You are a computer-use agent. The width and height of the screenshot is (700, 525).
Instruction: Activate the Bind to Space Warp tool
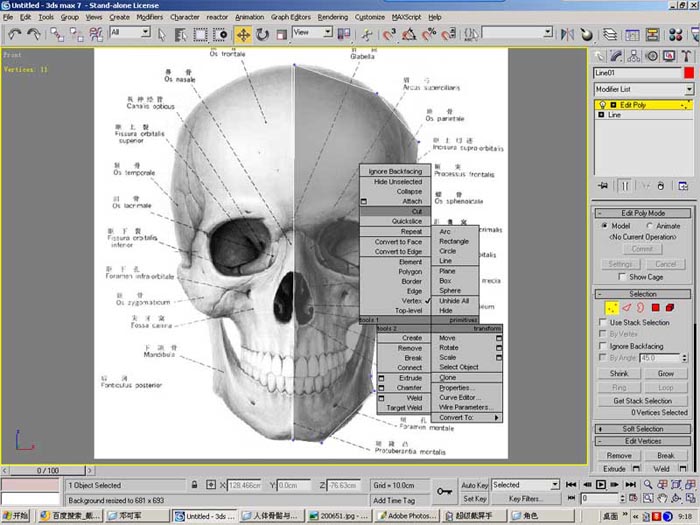point(96,34)
